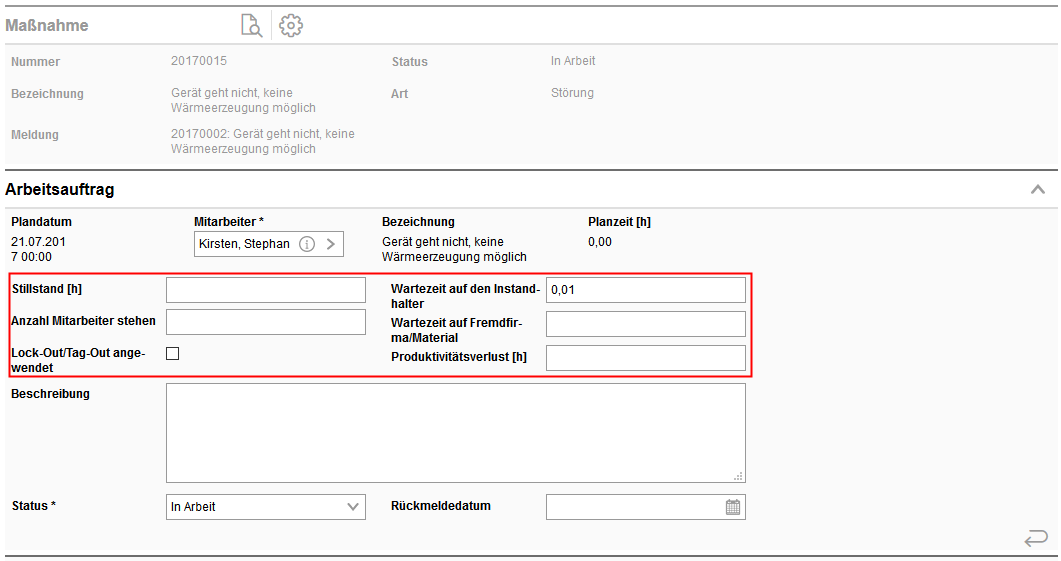Click the arrow next to Mitarbeiter info icon
Viewport: 1061px width, 561px height.
331,244
